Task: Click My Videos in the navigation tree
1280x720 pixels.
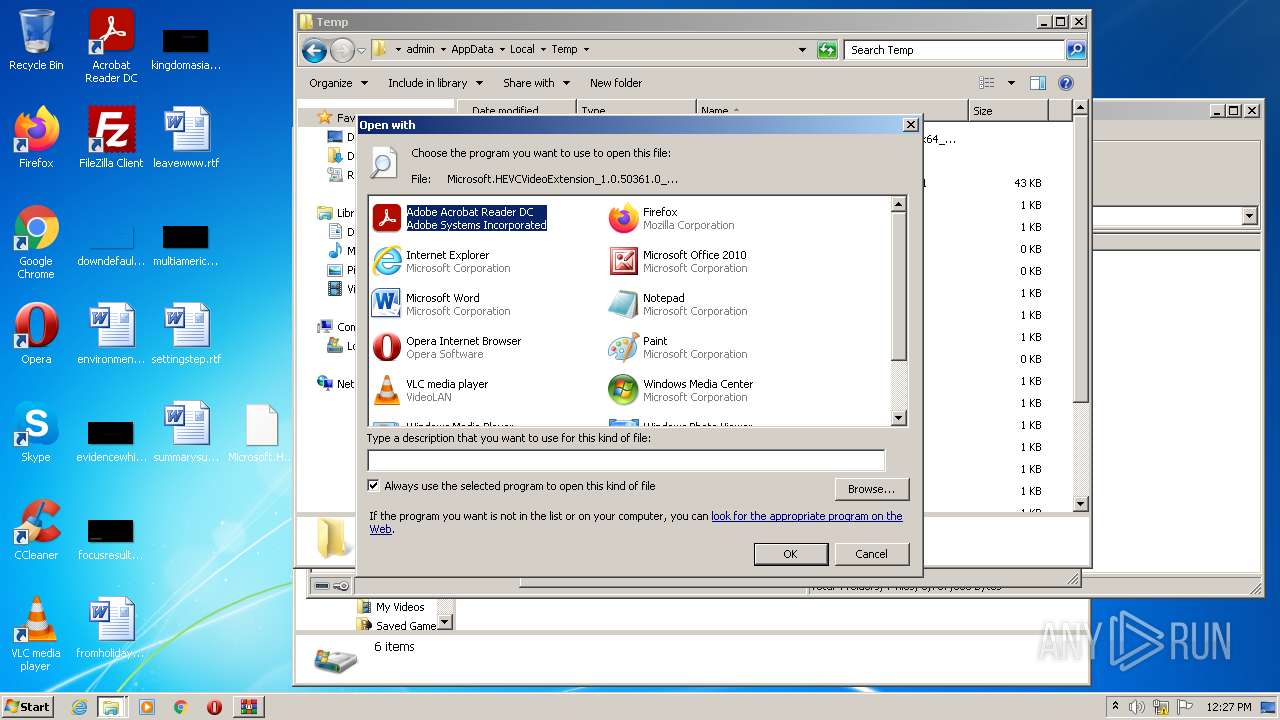Action: pos(400,607)
